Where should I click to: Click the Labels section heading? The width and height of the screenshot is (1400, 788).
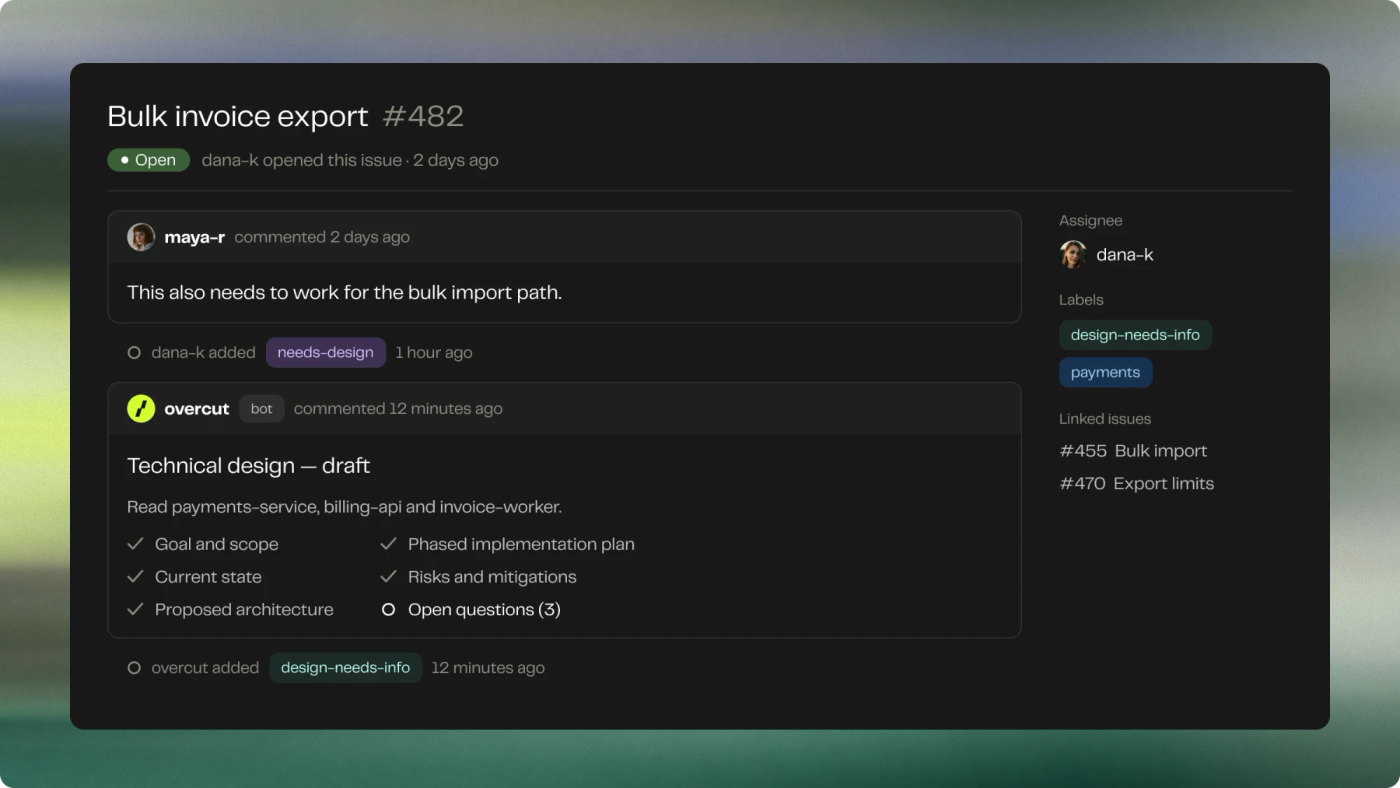click(1081, 299)
